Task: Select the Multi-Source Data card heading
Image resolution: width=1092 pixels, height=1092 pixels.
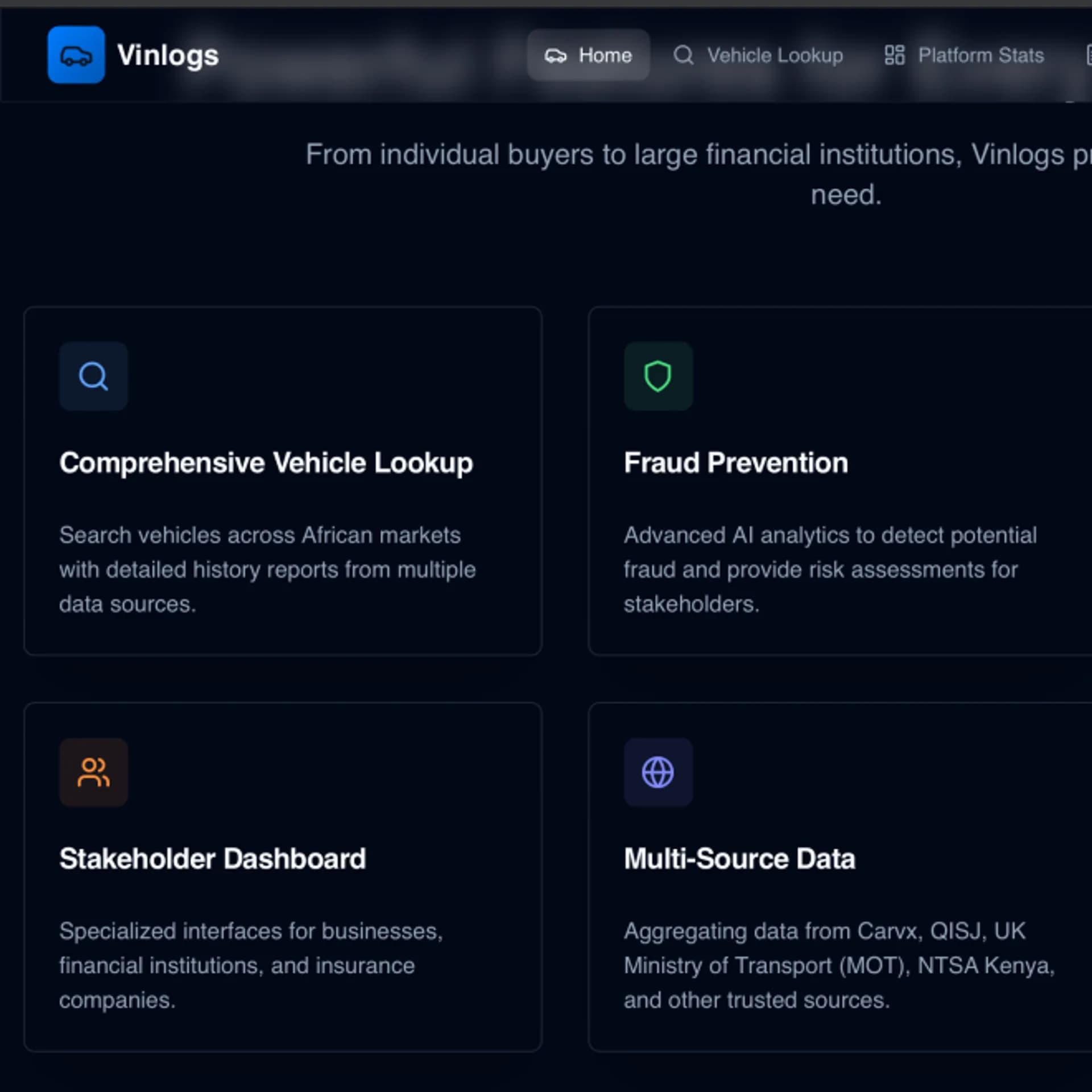Action: 739,859
